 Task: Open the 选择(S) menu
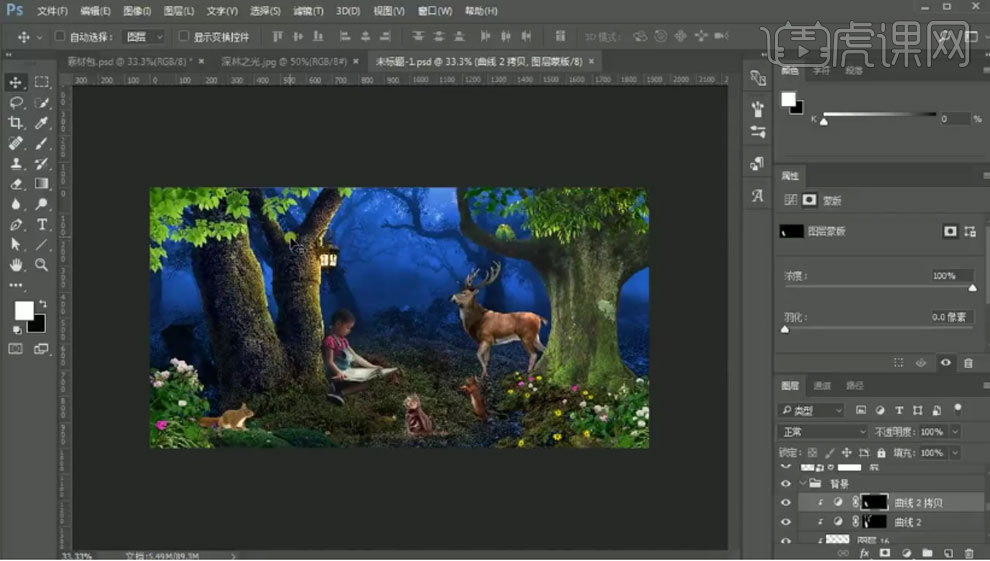(265, 11)
